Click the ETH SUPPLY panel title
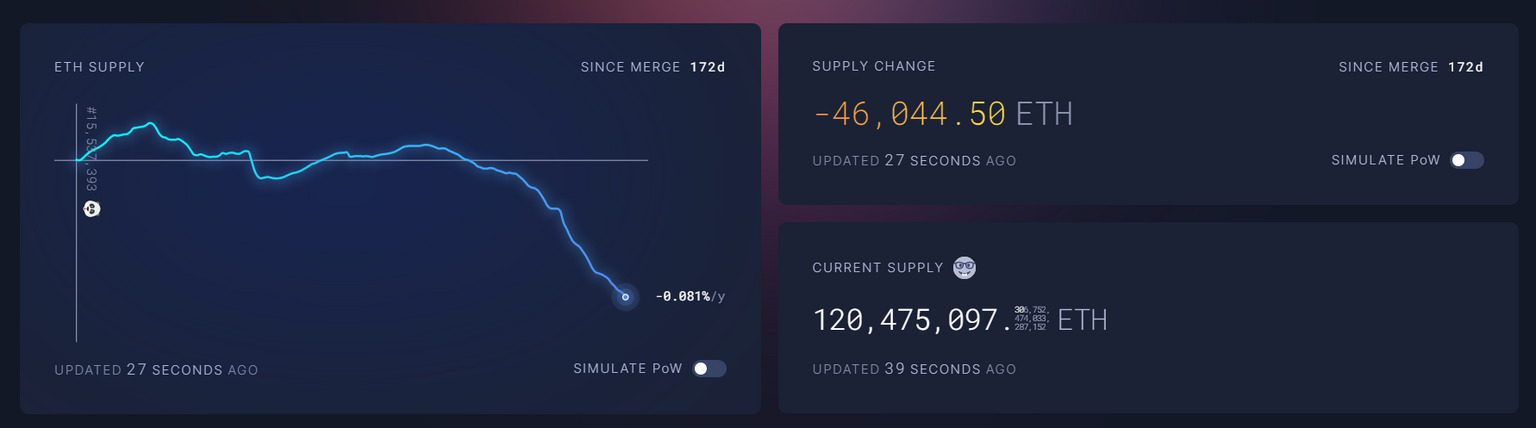 coord(100,67)
